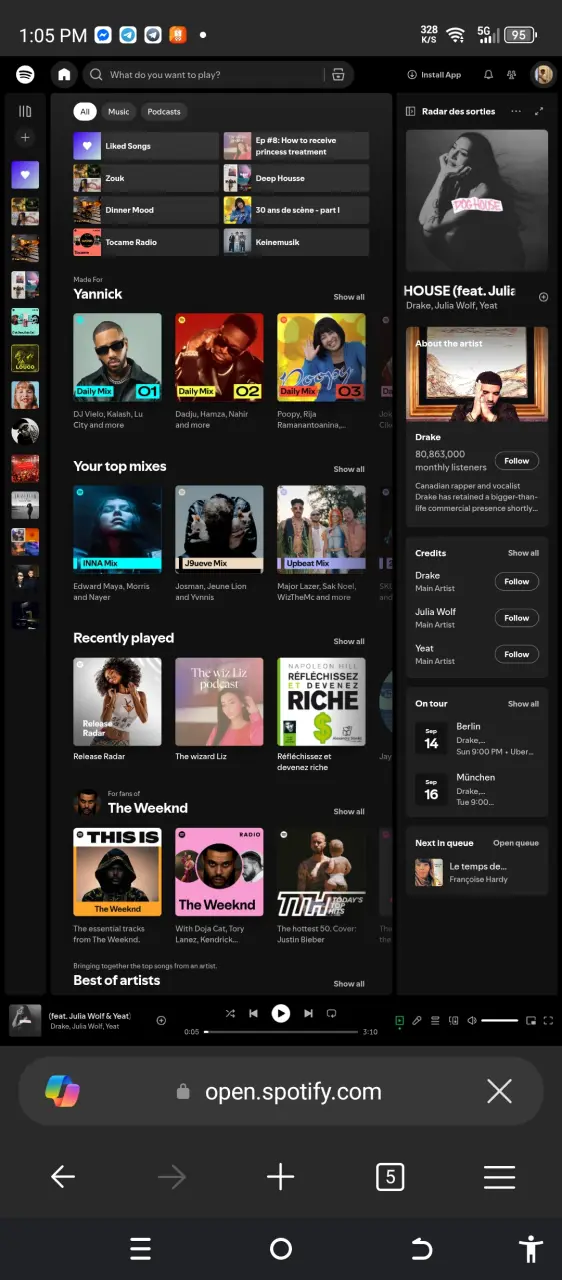Open Queue icon in player bar
The width and height of the screenshot is (562, 1280).
tap(435, 1020)
